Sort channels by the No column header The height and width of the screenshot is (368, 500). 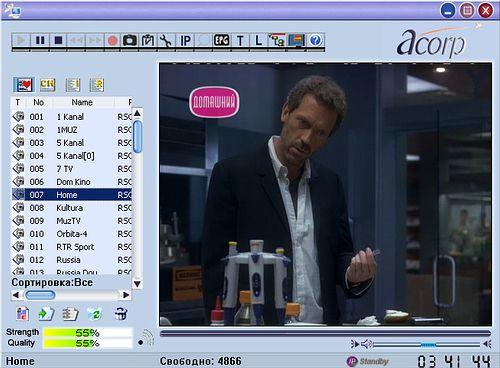(x=38, y=102)
